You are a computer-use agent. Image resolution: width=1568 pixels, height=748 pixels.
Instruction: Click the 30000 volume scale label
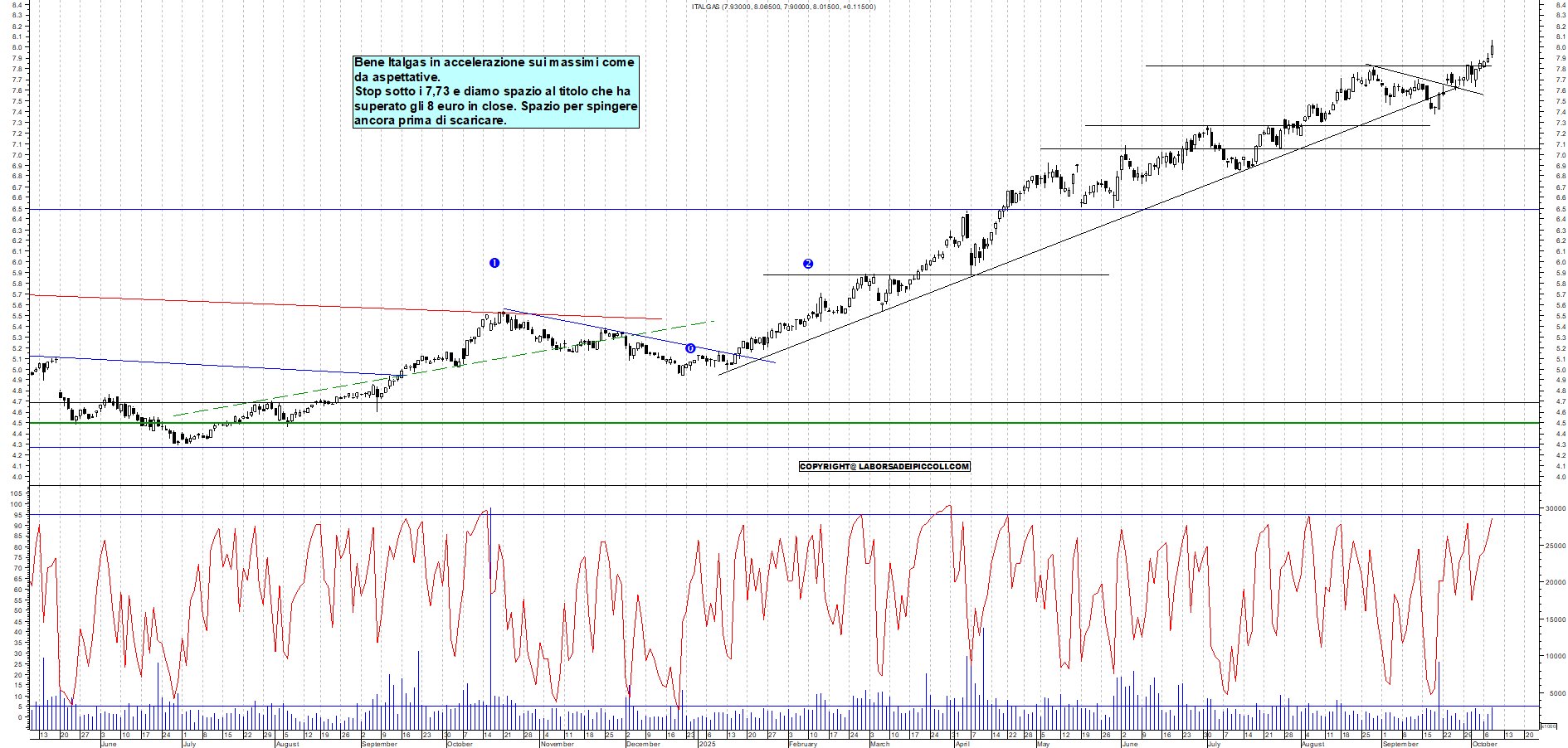click(1554, 509)
